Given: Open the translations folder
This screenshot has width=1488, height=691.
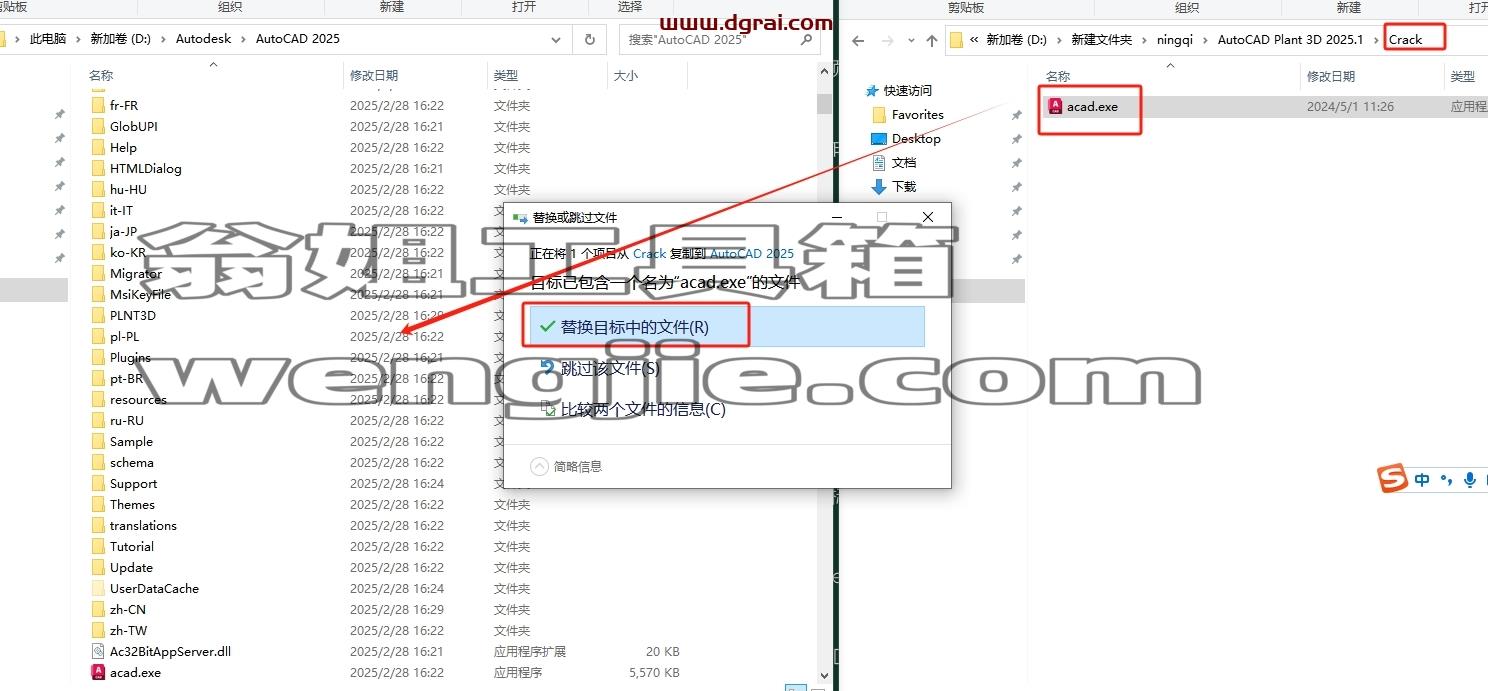Looking at the screenshot, I should (143, 525).
